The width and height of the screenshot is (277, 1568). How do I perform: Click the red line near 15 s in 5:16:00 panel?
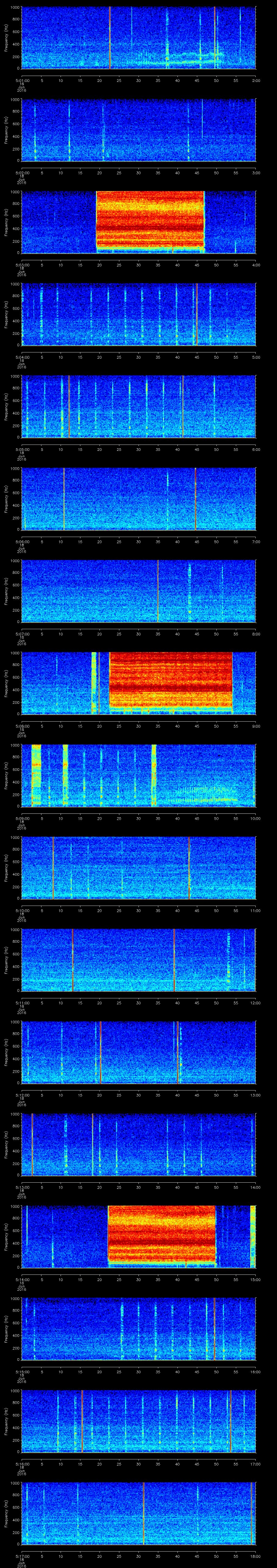point(82,1421)
